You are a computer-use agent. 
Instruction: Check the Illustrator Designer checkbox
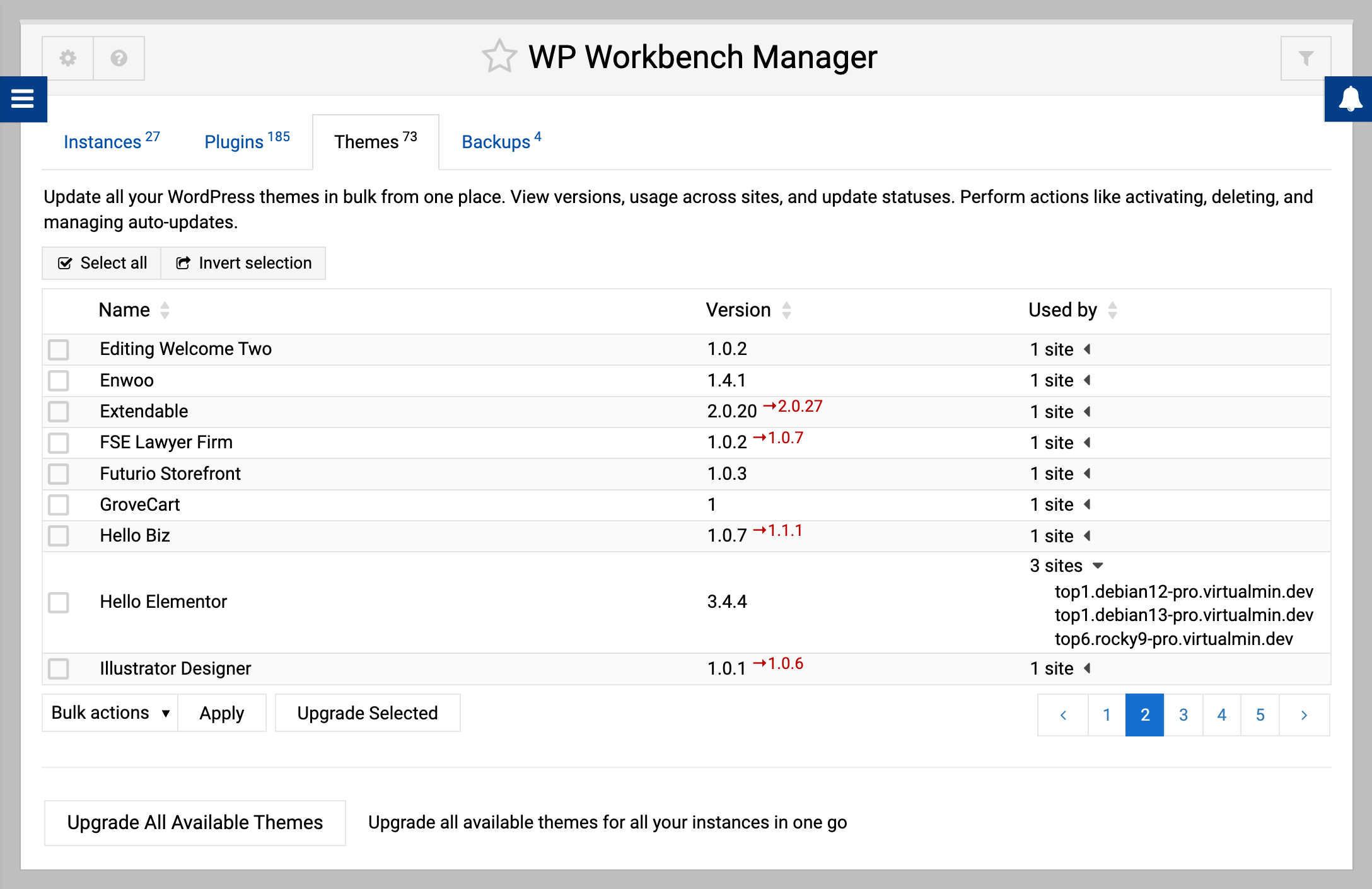(x=59, y=668)
